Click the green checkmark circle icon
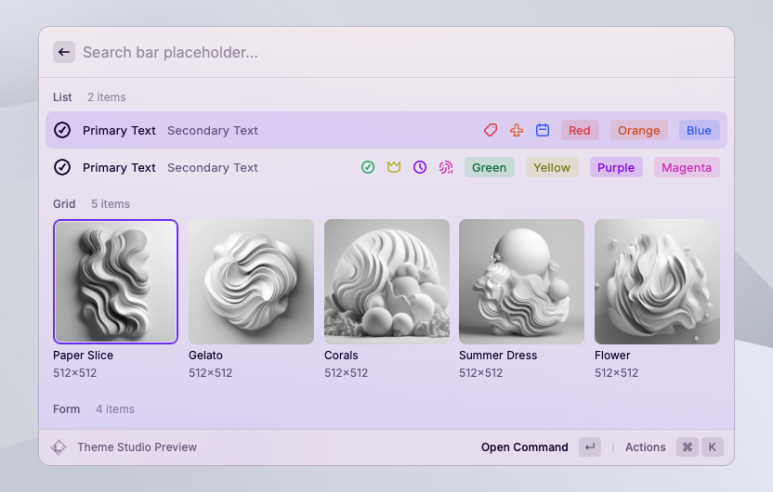Image resolution: width=773 pixels, height=492 pixels. (x=368, y=168)
